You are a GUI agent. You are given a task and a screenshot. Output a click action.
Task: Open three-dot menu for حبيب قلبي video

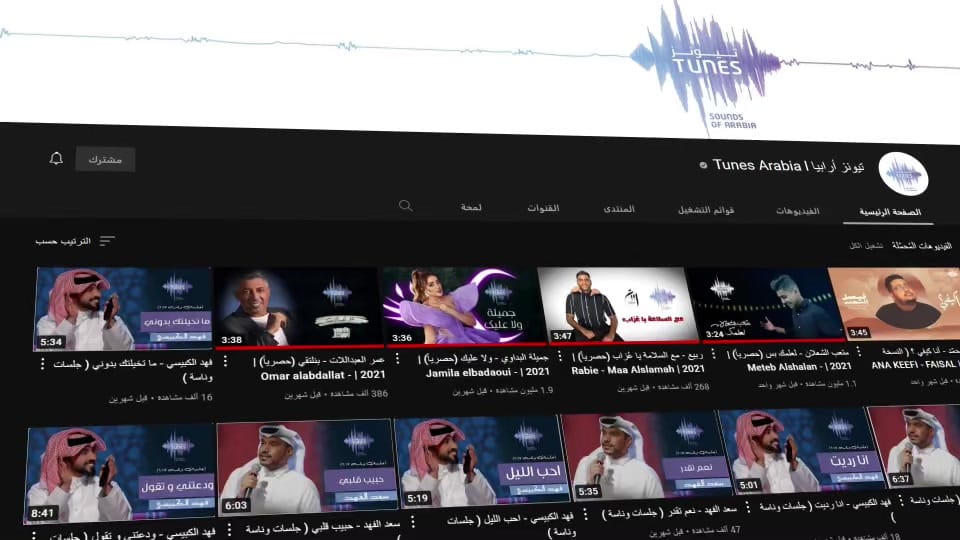point(229,529)
